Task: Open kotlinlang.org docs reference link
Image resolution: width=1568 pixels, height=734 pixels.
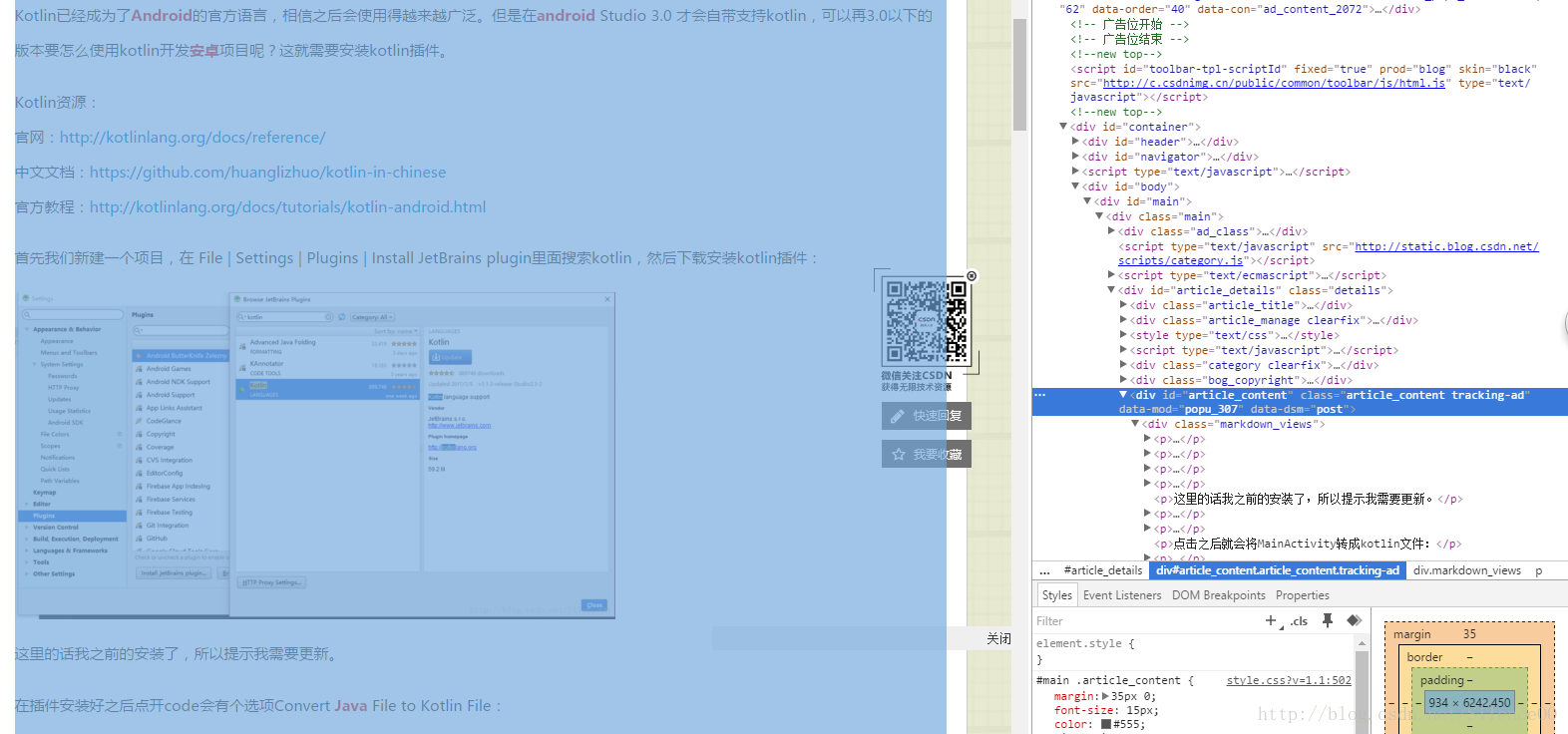Action: click(193, 138)
